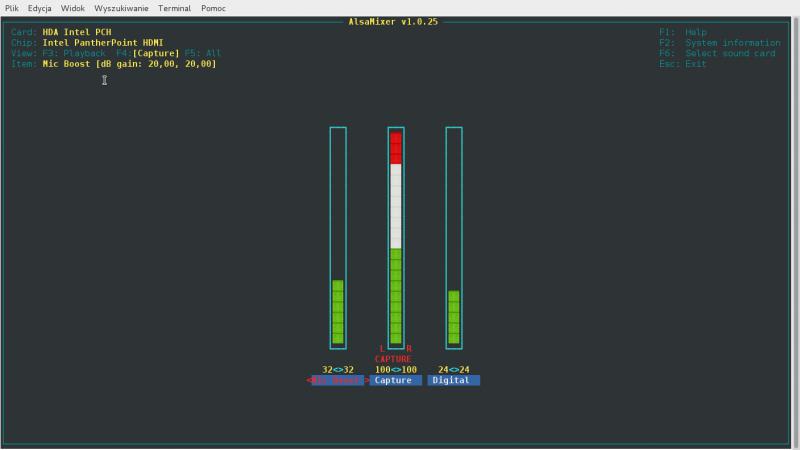Open the Plik menu
Viewport: 800px width, 450px height.
point(12,7)
